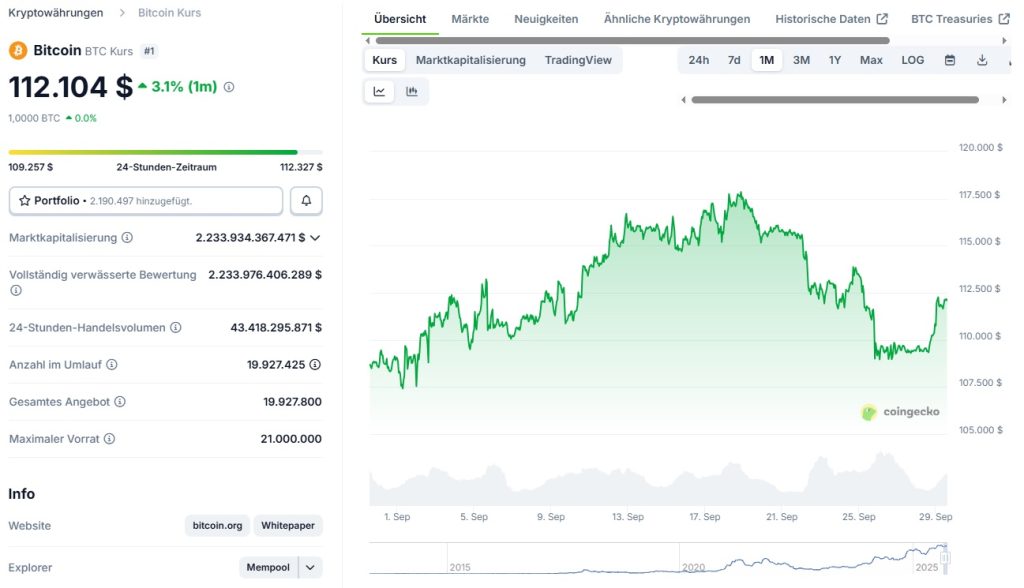This screenshot has width=1024, height=588.
Task: Click the tab bar horizontal scrollbar
Action: [632, 41]
